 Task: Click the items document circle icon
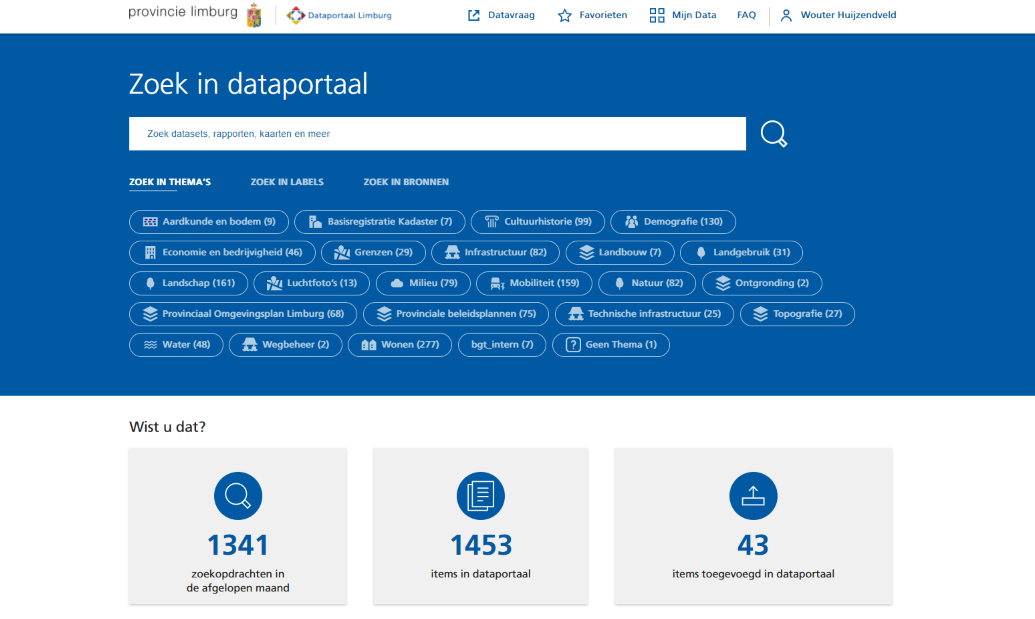(481, 496)
